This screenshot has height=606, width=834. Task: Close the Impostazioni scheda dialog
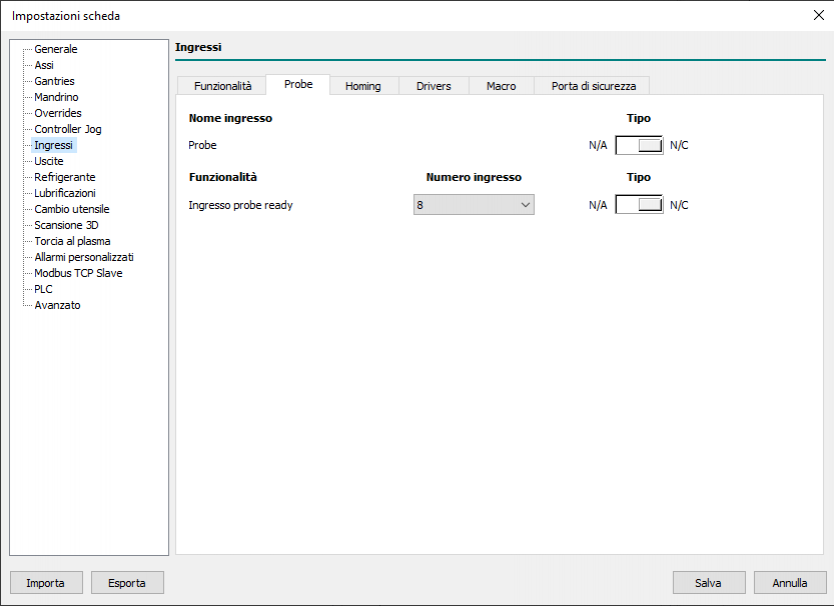(819, 15)
